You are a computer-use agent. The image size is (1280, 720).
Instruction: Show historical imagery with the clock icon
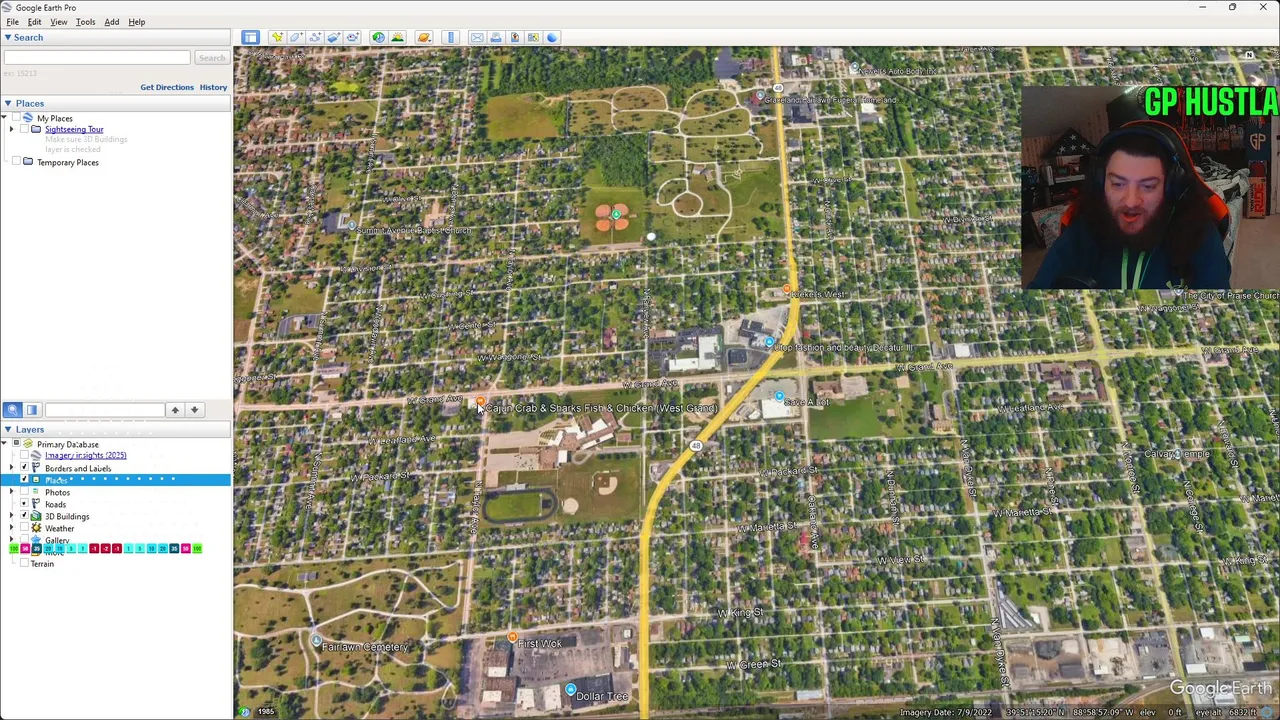(378, 37)
